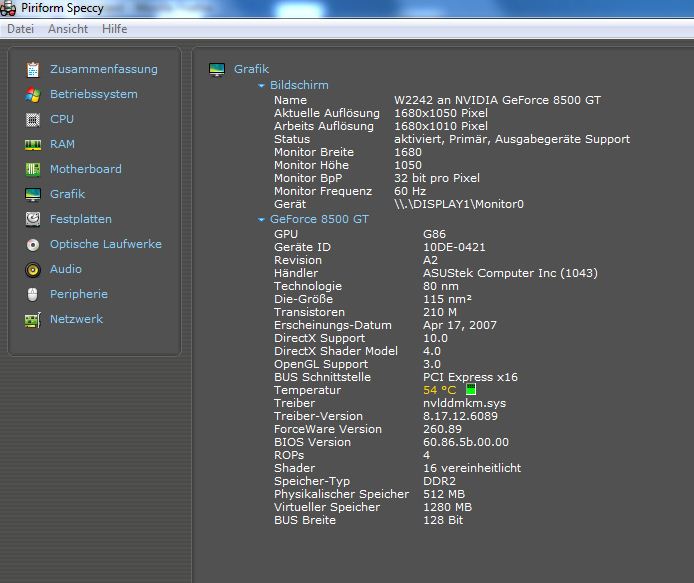Open the Optische Laufwerke section
The height and width of the screenshot is (583, 694).
106,244
